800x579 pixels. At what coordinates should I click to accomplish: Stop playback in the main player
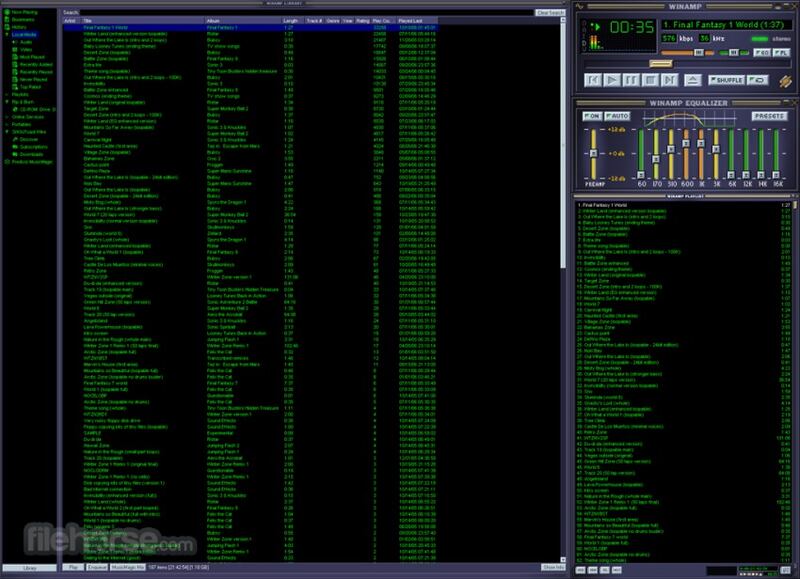(x=651, y=79)
